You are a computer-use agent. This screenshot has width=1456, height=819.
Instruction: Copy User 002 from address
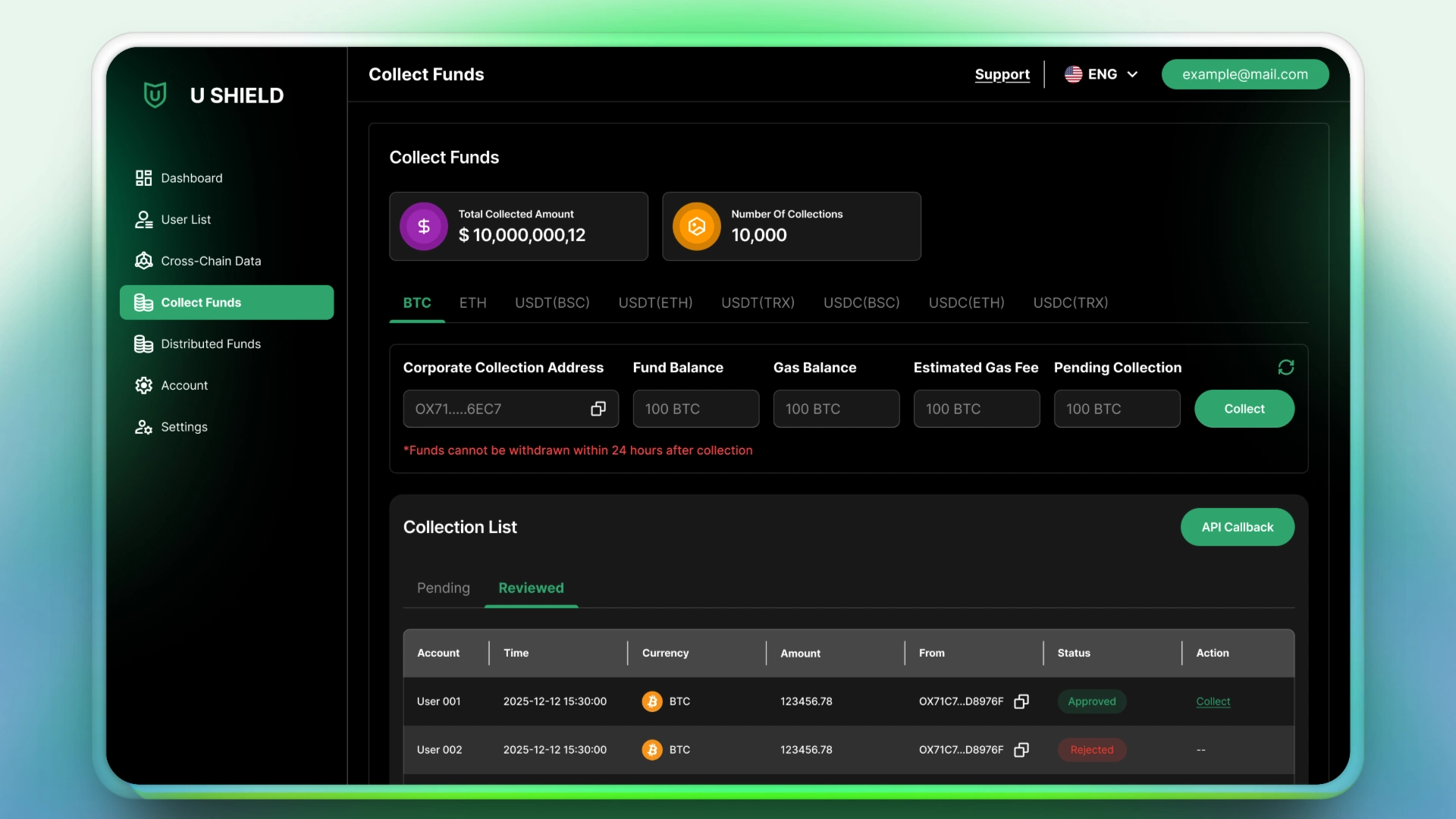1021,750
